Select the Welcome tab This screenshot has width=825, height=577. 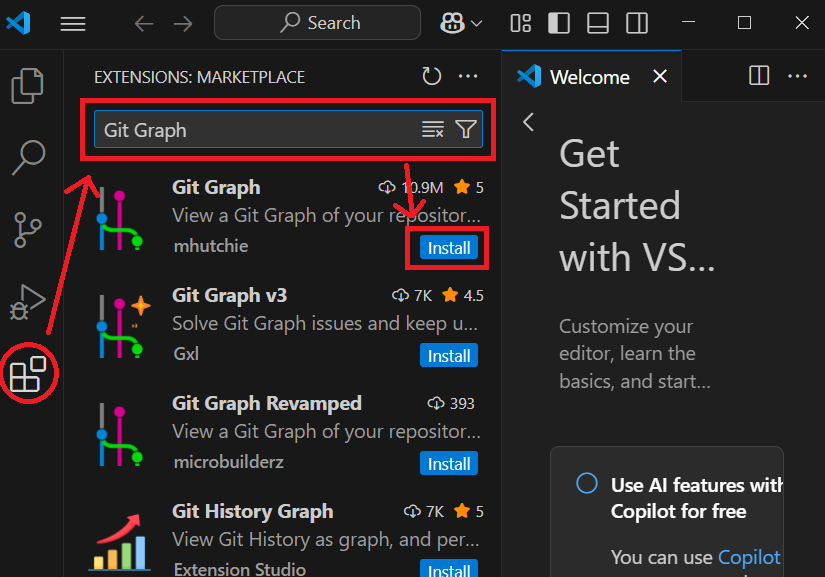click(589, 77)
